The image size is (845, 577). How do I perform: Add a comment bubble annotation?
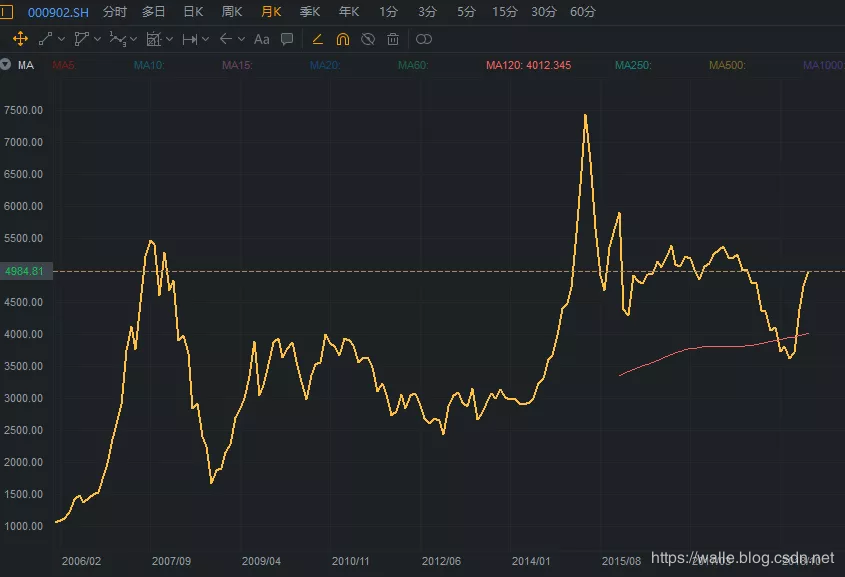point(287,39)
